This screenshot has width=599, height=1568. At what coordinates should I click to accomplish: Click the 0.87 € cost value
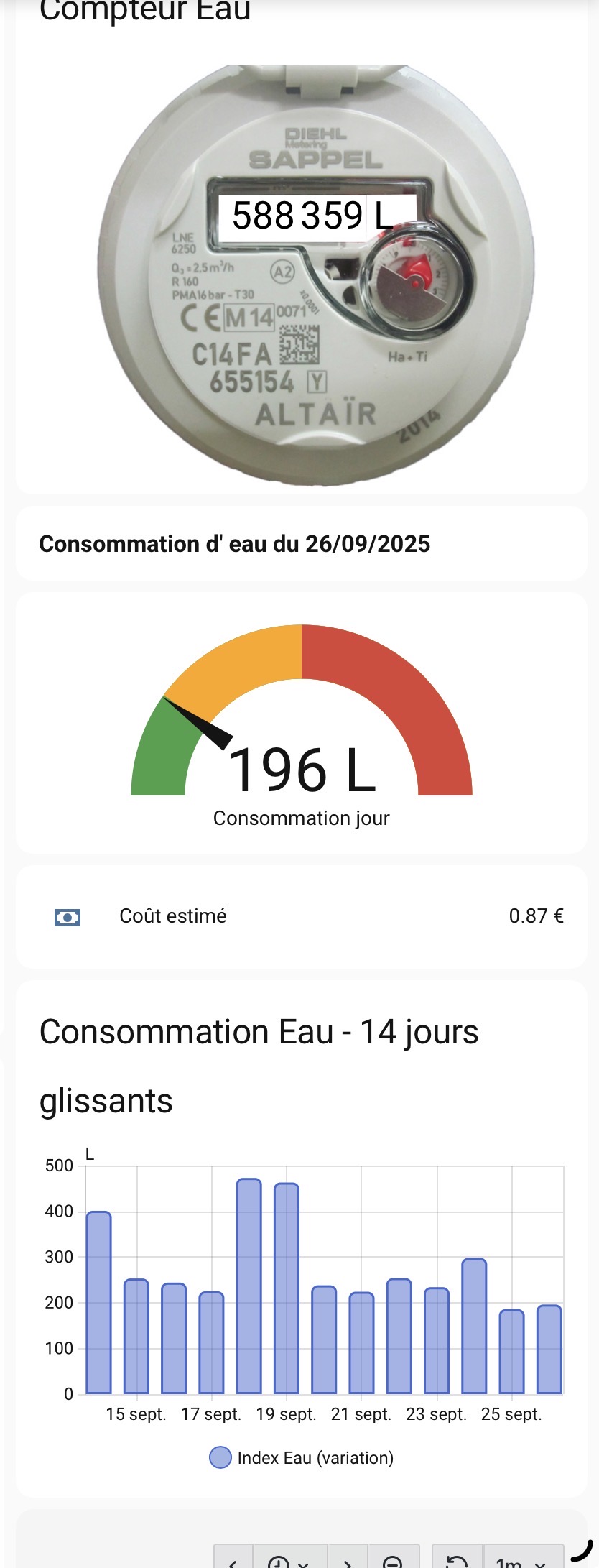(536, 916)
